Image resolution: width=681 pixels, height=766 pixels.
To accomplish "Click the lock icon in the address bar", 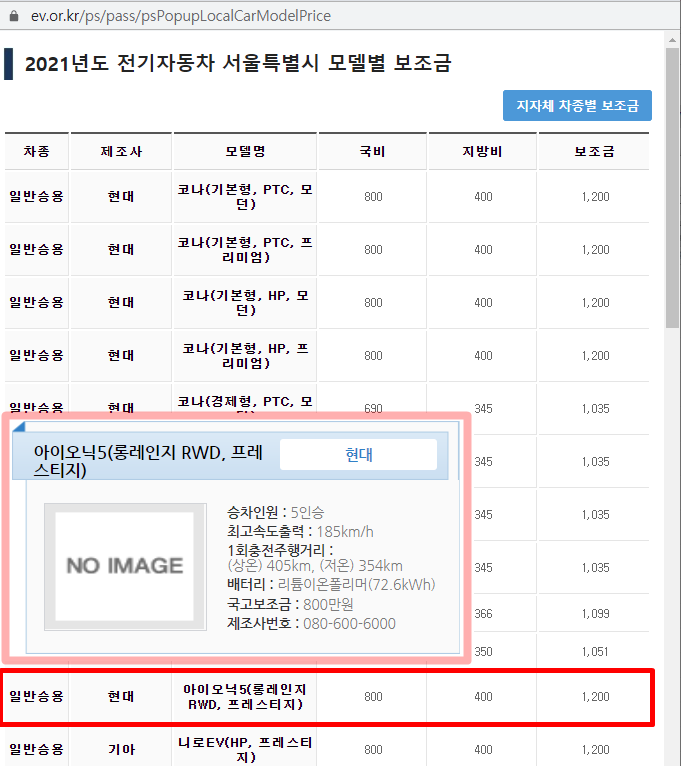I will [14, 16].
